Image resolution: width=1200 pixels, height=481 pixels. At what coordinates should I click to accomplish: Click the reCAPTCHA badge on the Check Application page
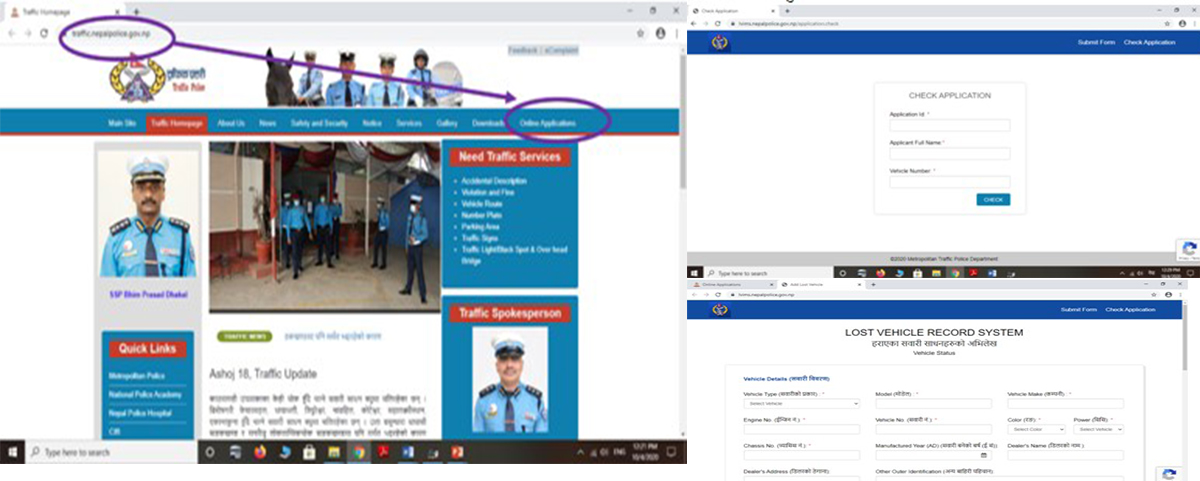(x=1188, y=250)
